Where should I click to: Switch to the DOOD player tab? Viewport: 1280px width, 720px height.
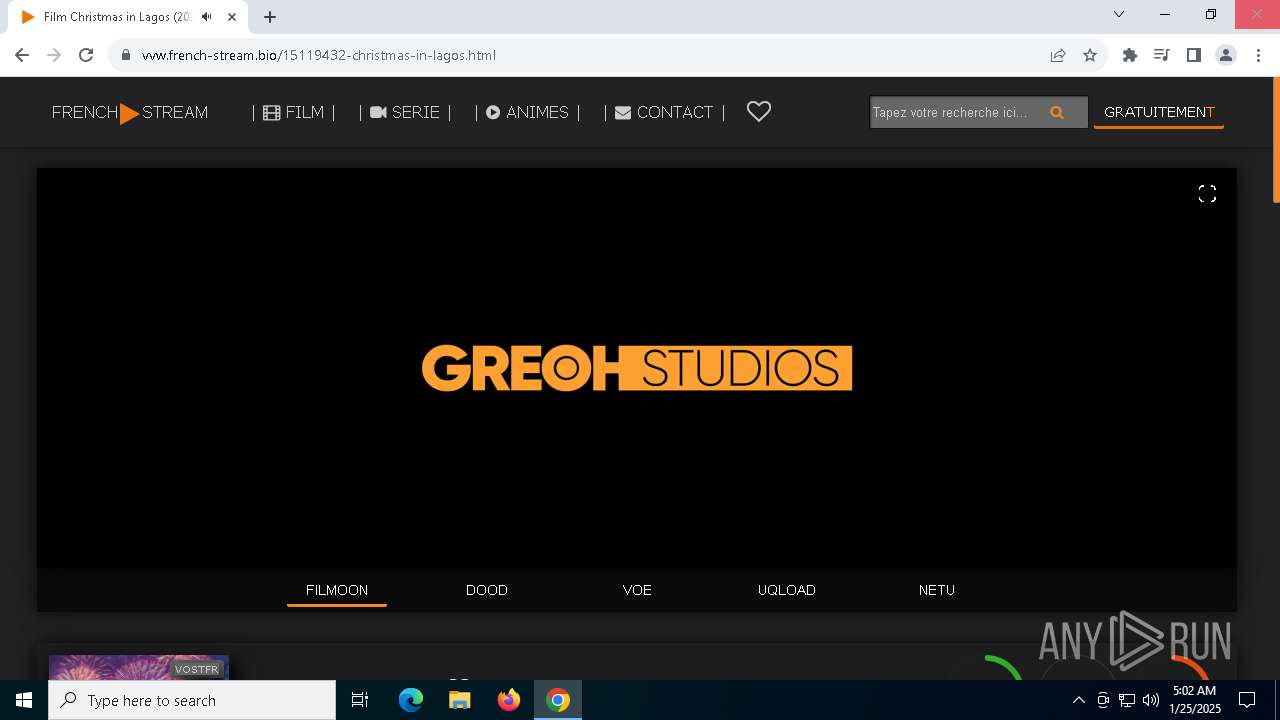click(487, 590)
